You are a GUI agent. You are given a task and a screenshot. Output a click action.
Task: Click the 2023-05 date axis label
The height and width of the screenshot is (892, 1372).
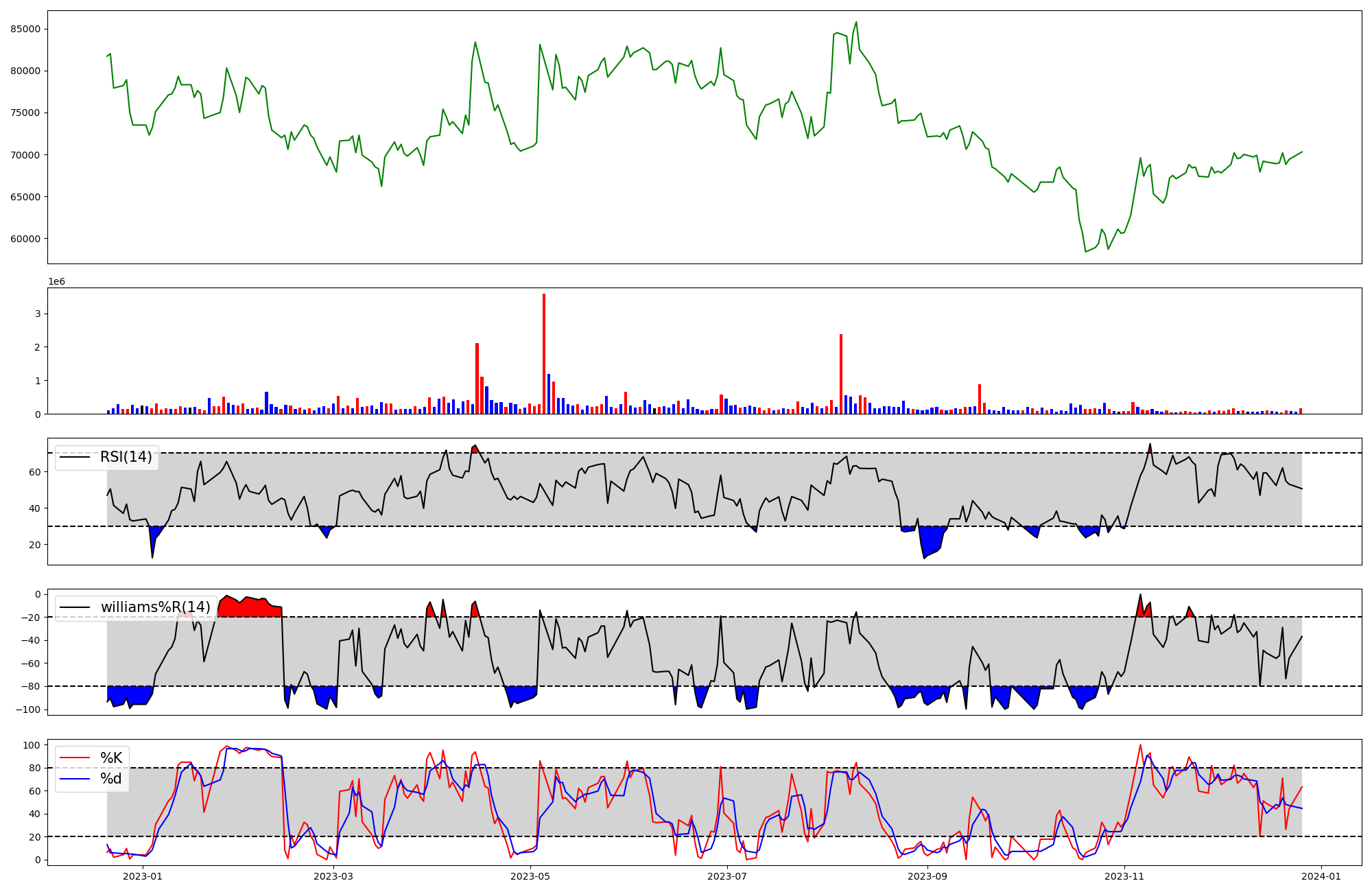(530, 876)
